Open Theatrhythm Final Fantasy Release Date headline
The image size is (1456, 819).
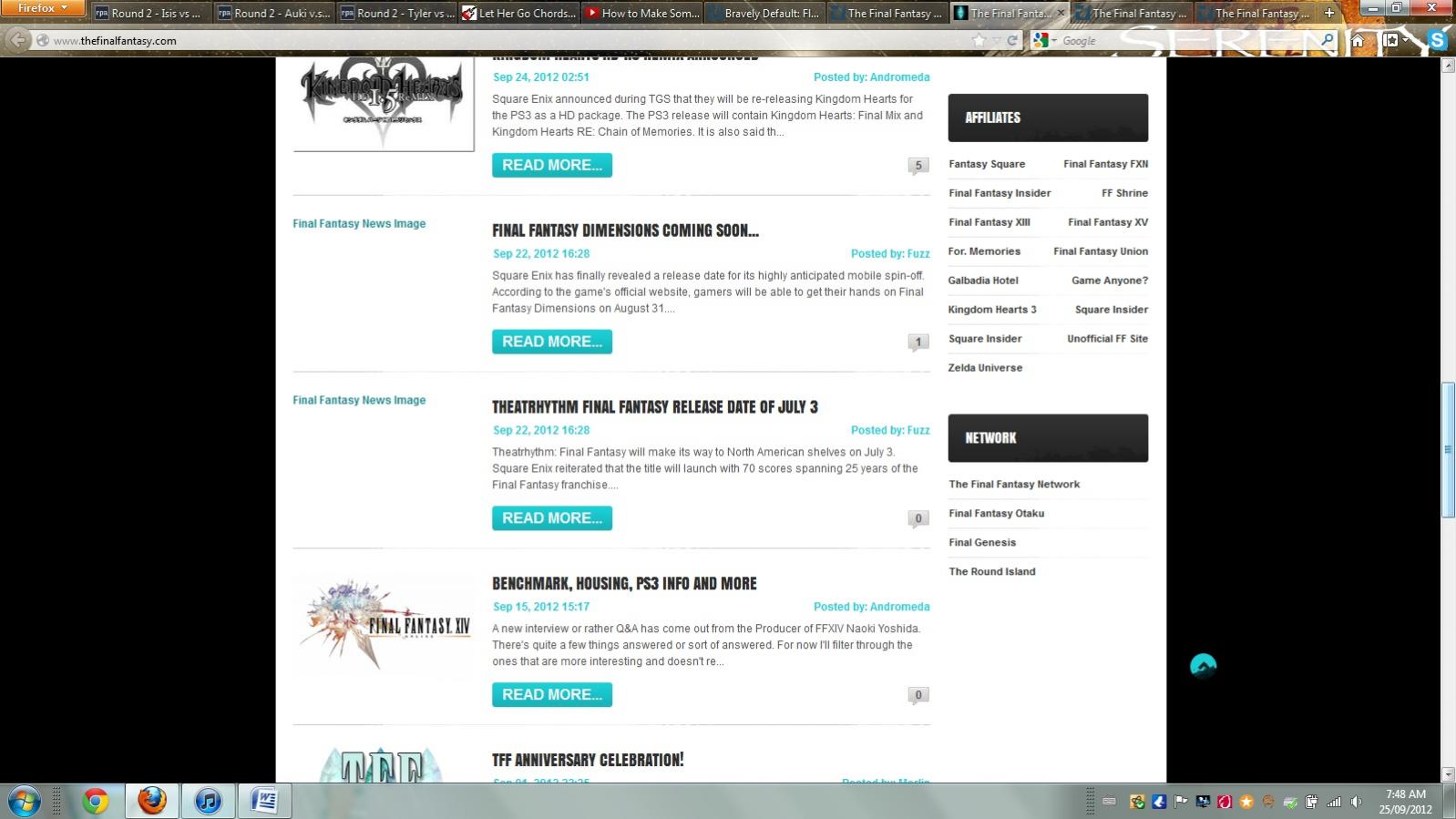pos(655,407)
